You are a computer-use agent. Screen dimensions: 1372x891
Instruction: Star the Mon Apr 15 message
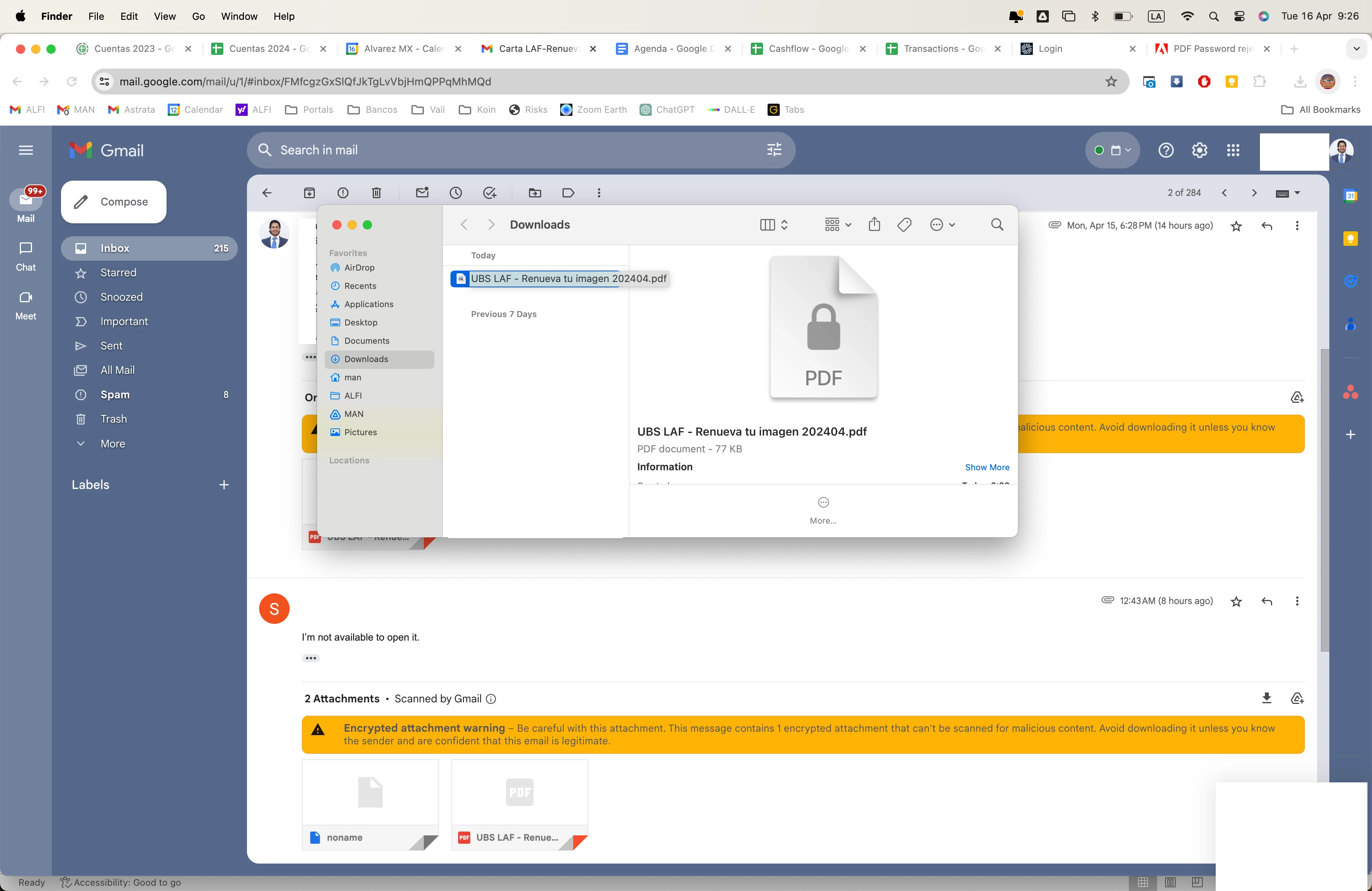coord(1236,226)
